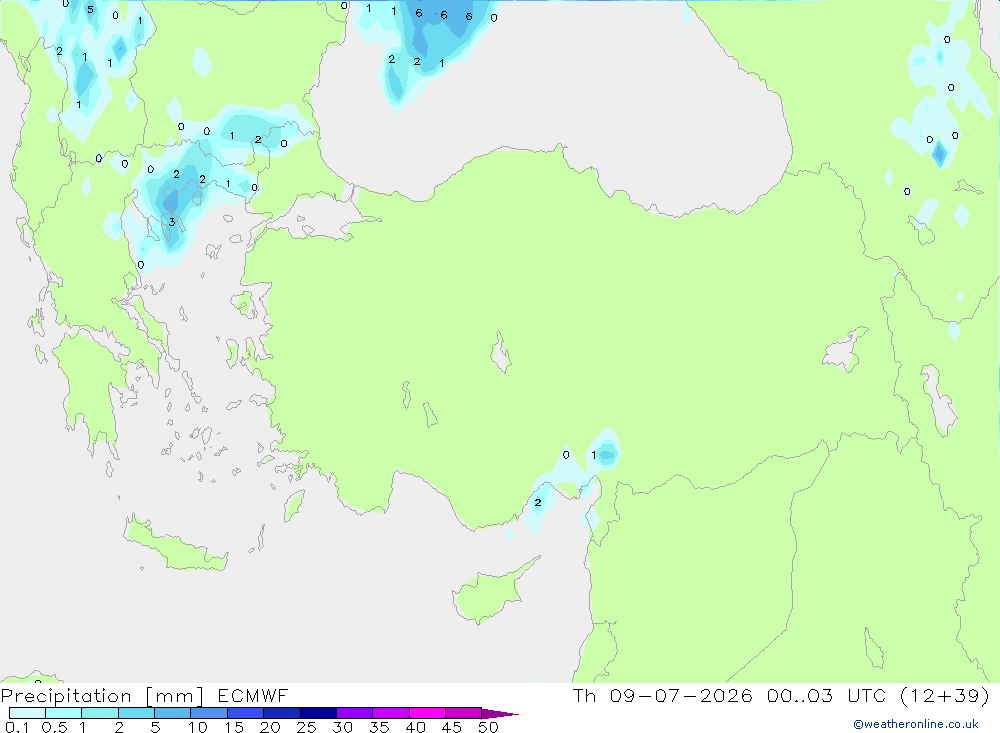
Task: Click the above-50 arrow tip of the legend
Action: click(x=501, y=714)
